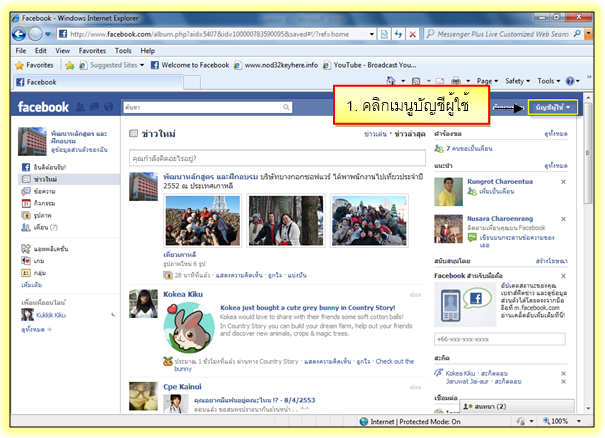Open the first snowy group photo thumbnail
Image resolution: width=605 pixels, height=438 pixels.
click(203, 221)
